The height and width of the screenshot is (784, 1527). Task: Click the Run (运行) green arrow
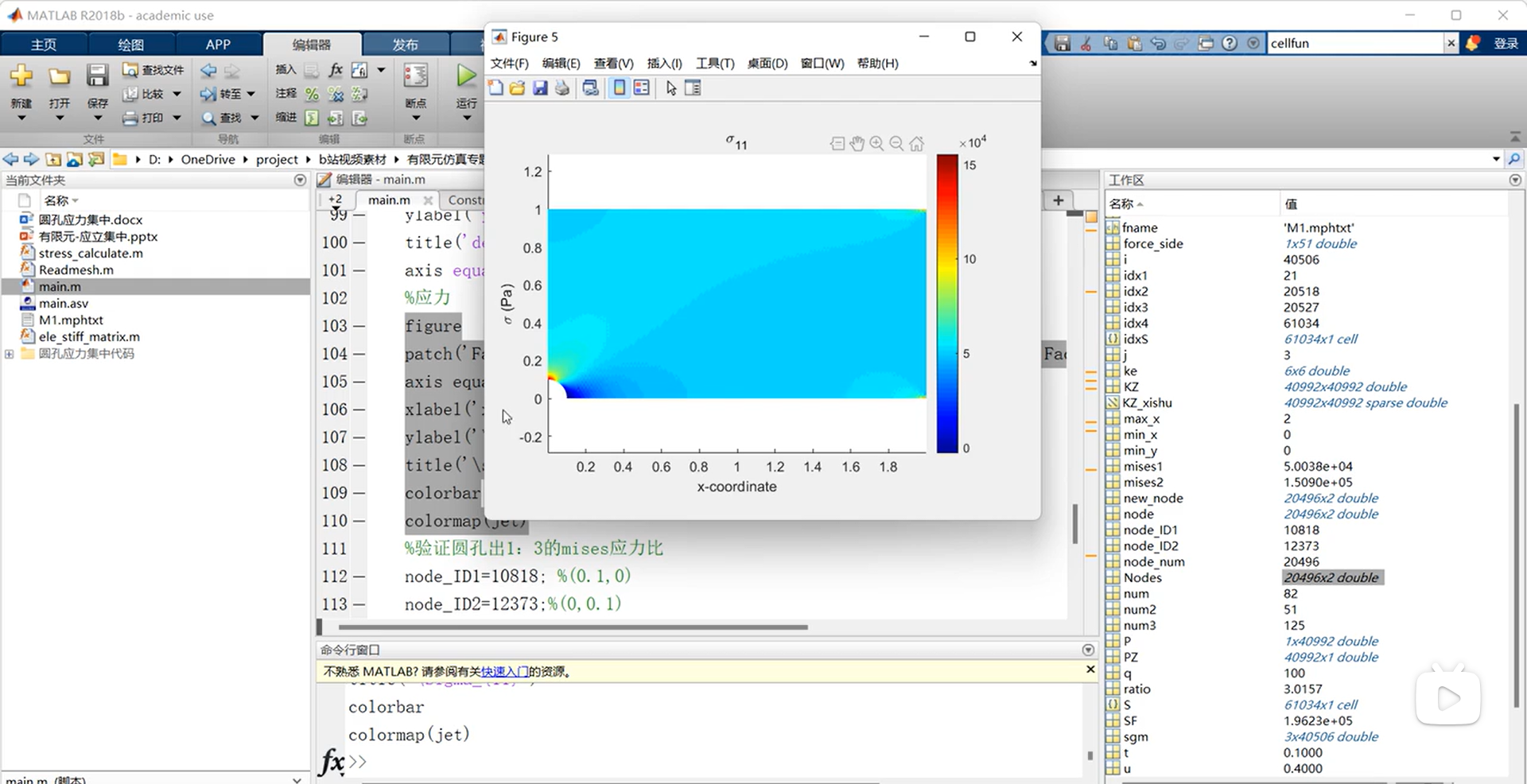(x=465, y=76)
